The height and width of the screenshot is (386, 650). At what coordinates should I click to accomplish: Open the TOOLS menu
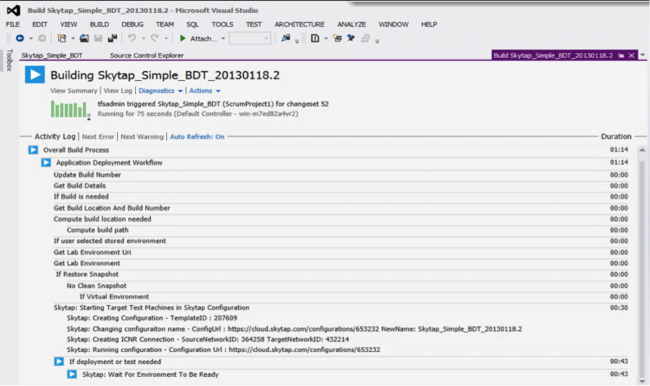(222, 24)
